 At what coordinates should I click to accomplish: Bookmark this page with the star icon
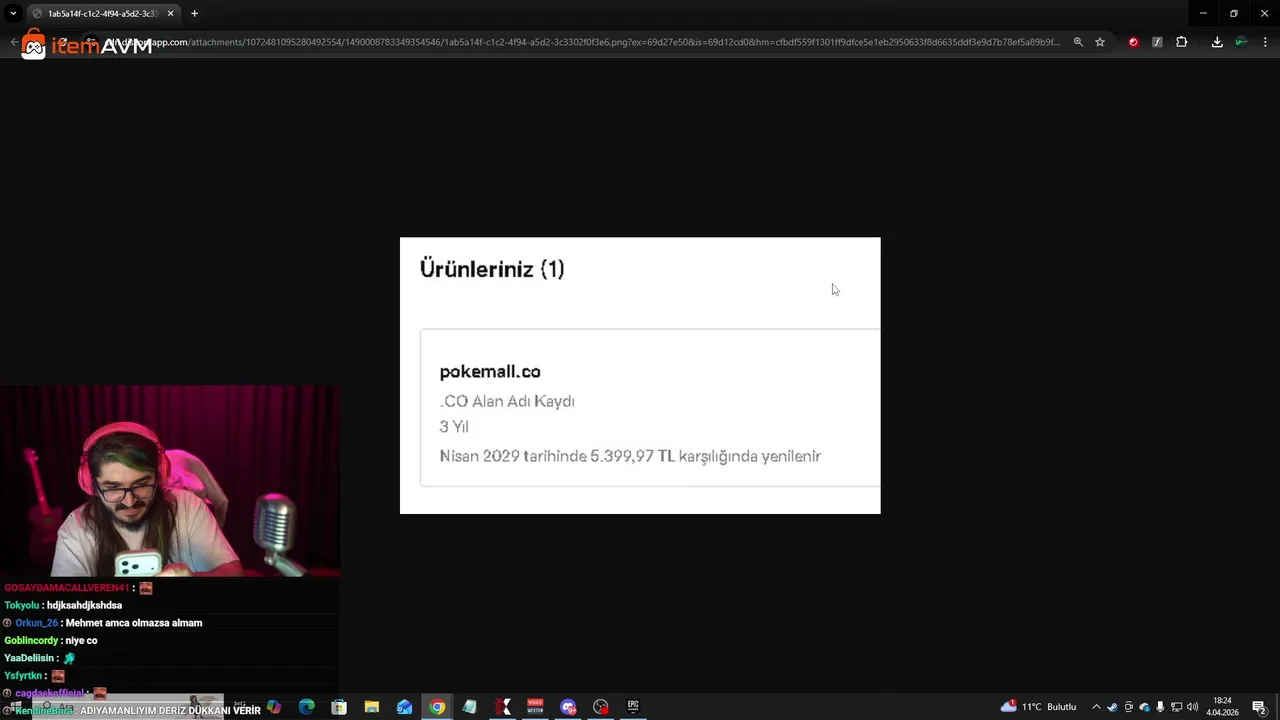click(1100, 42)
